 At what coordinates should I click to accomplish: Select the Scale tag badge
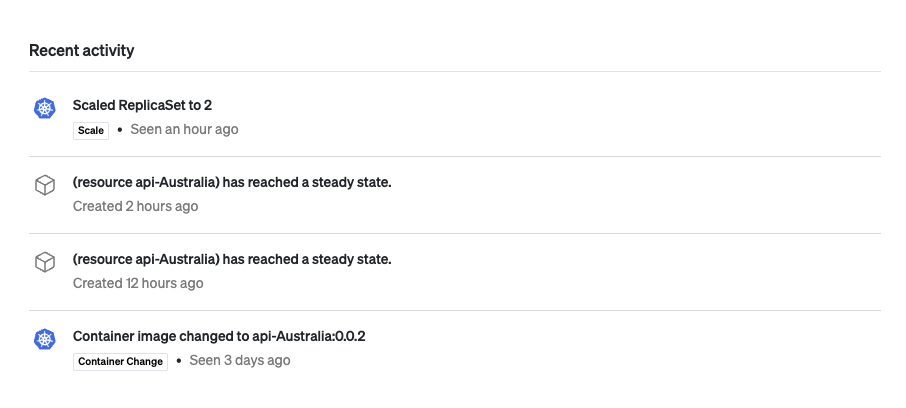click(91, 130)
